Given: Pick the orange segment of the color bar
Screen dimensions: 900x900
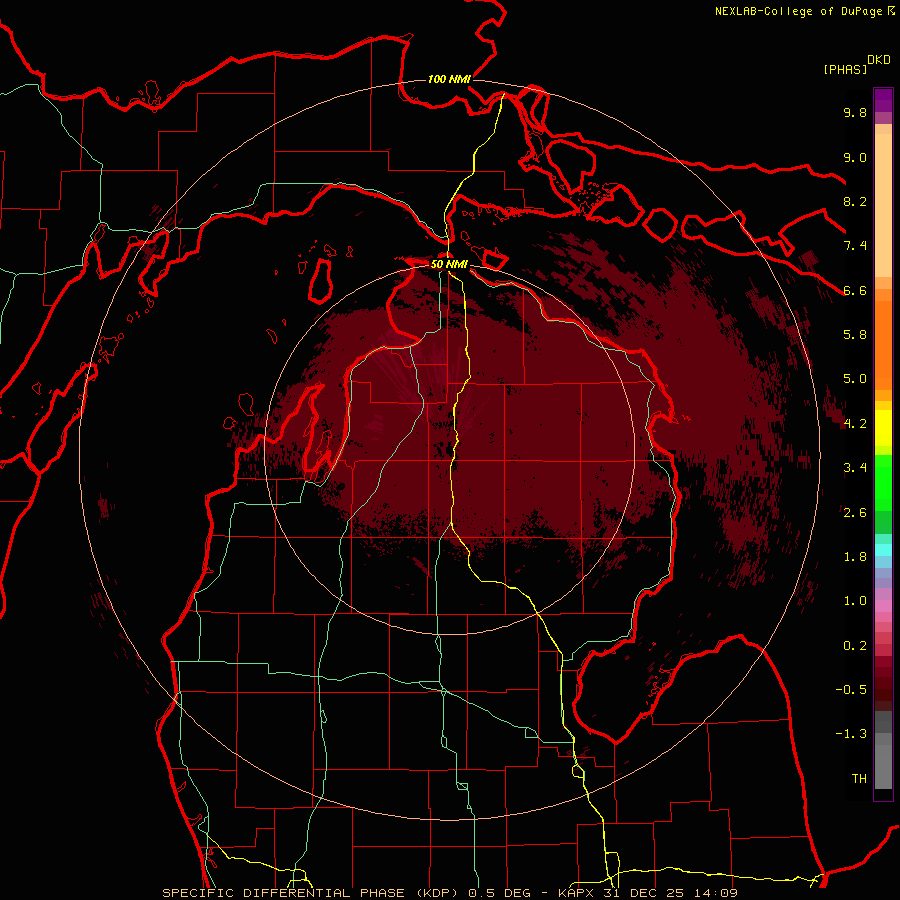Looking at the screenshot, I should (883, 344).
